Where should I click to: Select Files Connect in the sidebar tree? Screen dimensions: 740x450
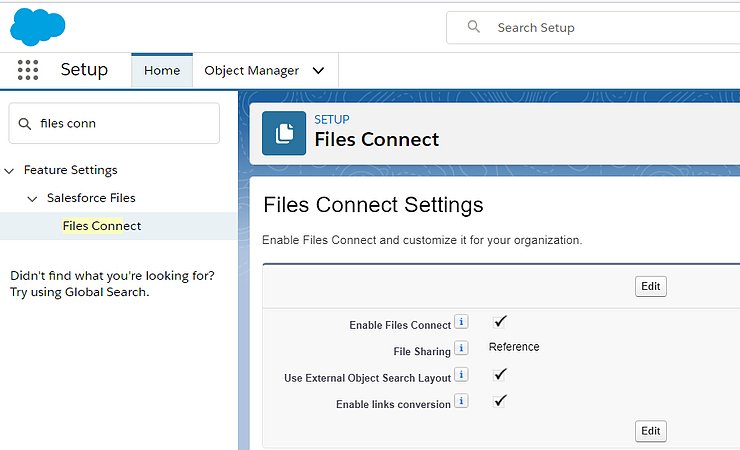coord(101,226)
